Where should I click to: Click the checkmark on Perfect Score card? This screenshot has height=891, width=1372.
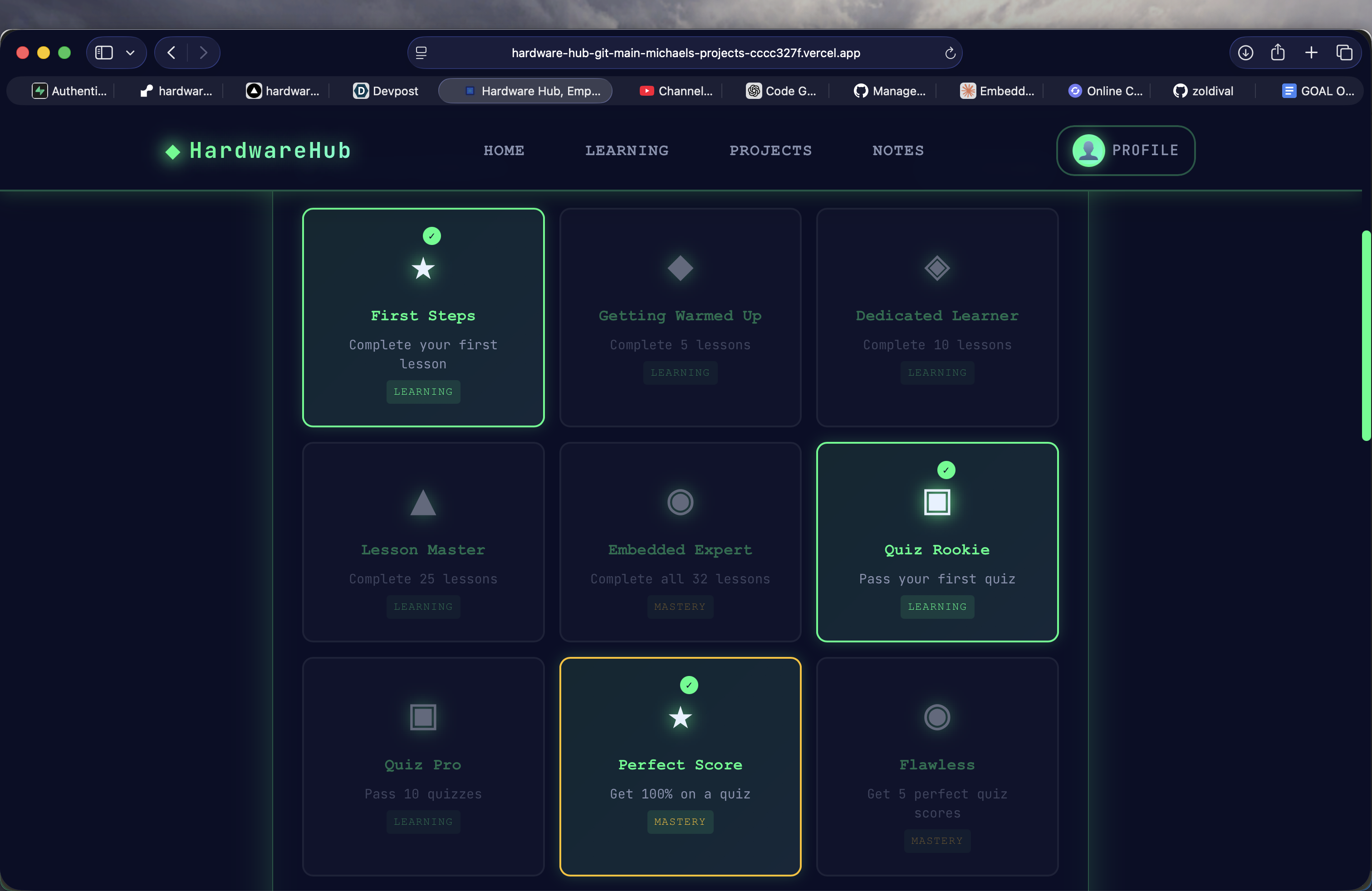click(x=689, y=685)
